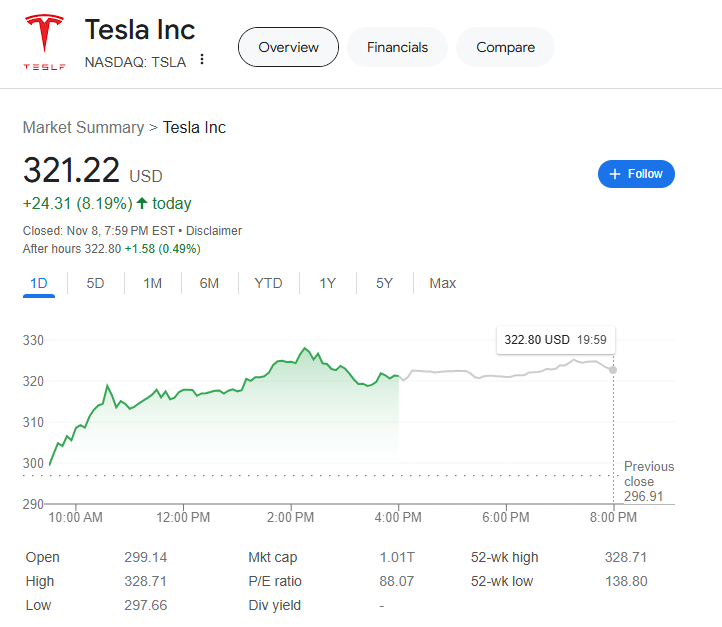Click the 322.80 USD chart tooltip
722x627 pixels.
pyautogui.click(x=555, y=340)
